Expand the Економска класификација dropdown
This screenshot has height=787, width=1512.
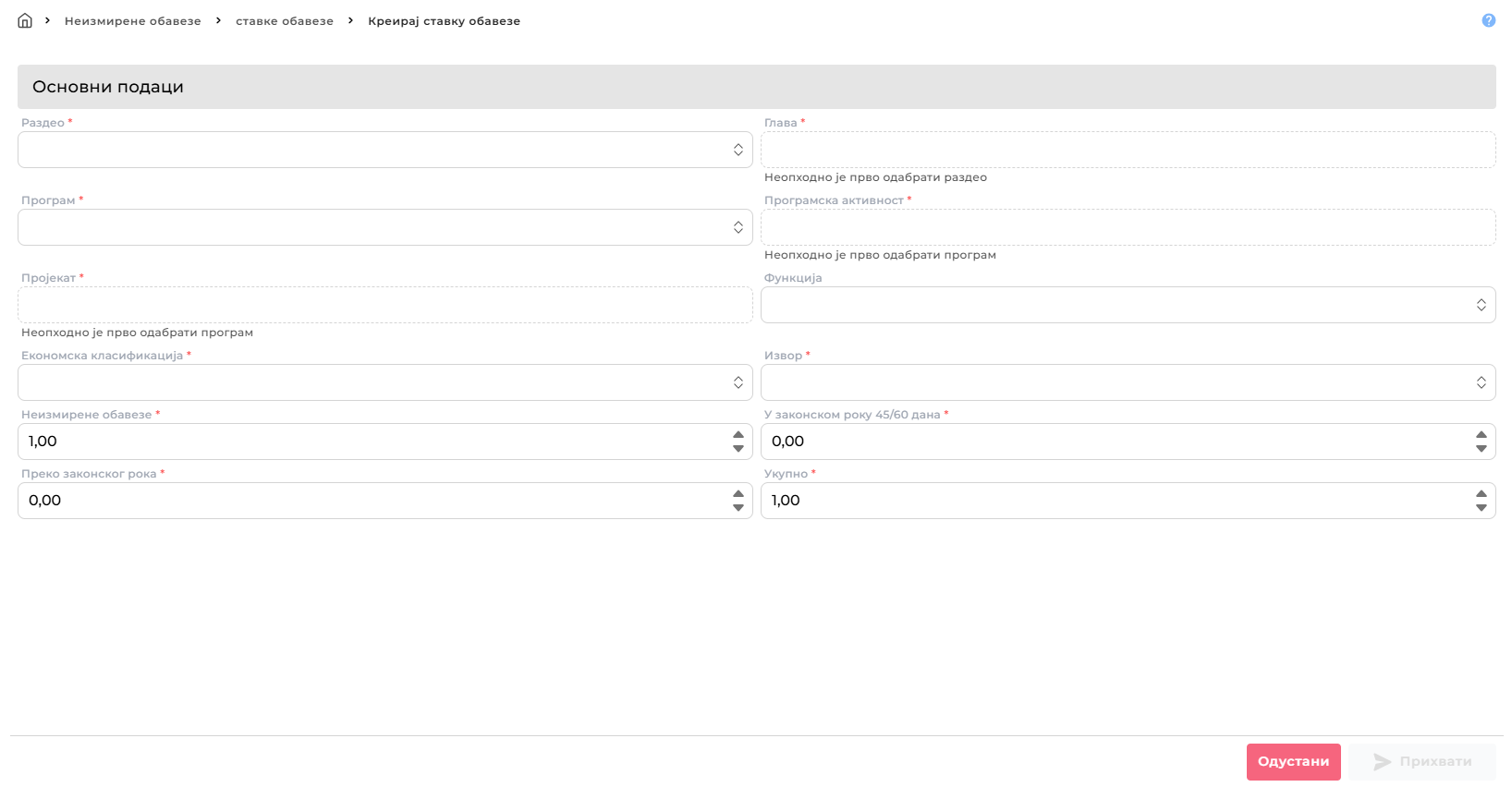pyautogui.click(x=385, y=382)
